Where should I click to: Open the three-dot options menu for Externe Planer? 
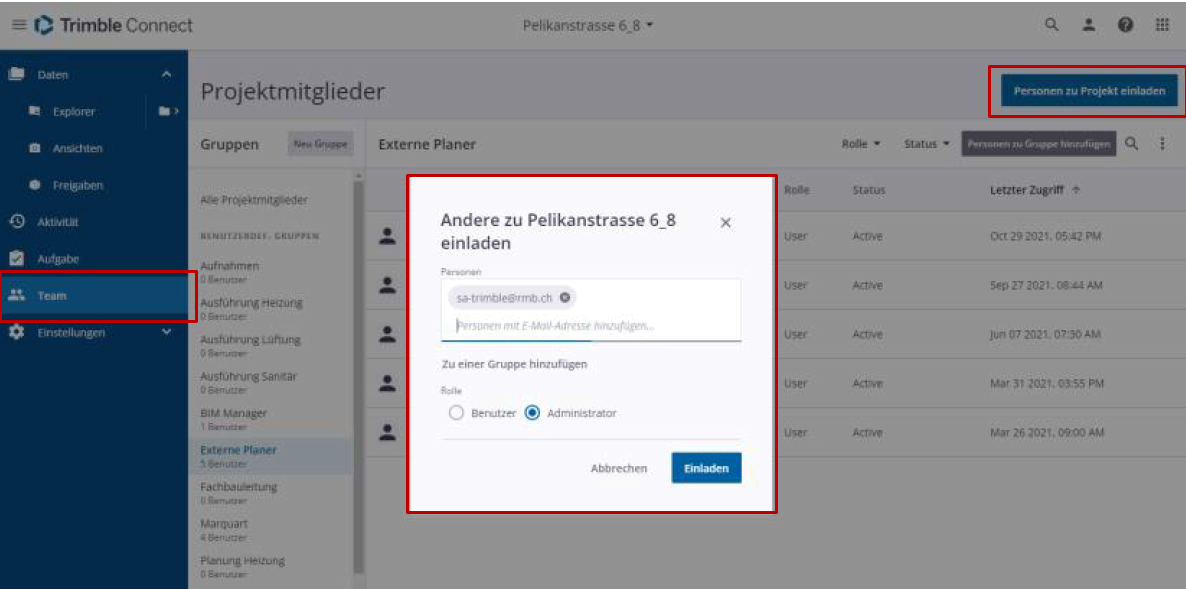tap(1163, 142)
